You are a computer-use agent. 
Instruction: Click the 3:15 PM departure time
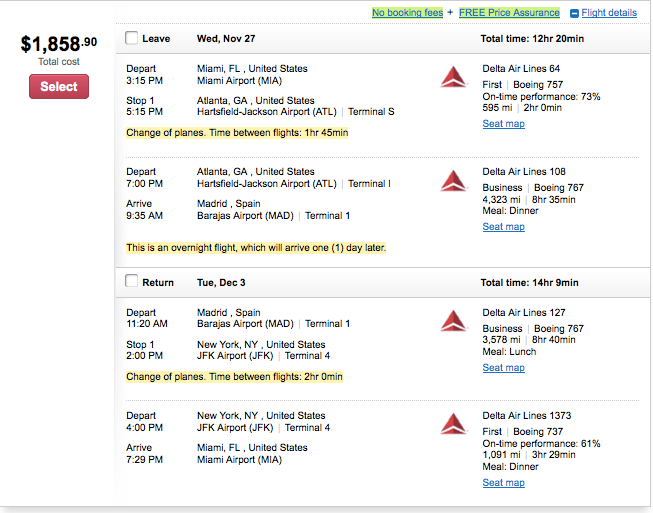144,81
